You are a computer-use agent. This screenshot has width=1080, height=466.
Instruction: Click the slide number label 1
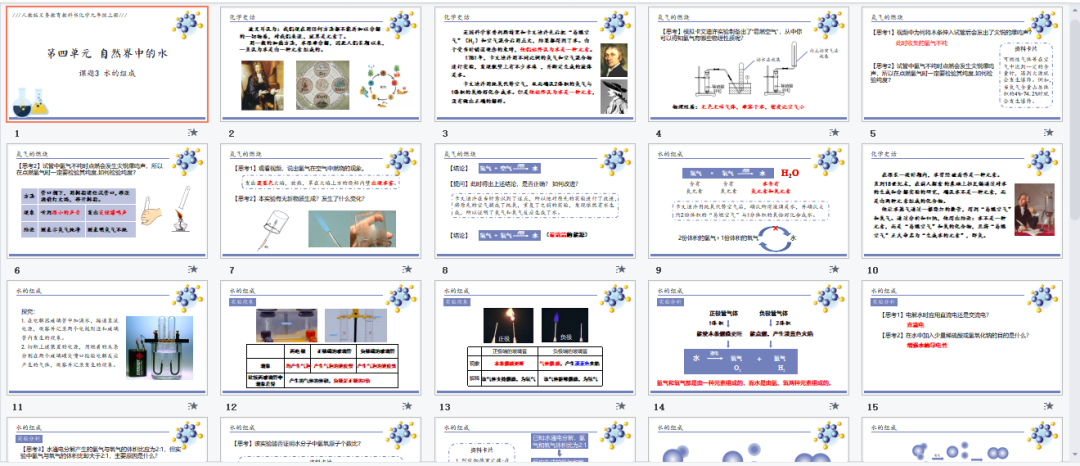pyautogui.click(x=17, y=134)
